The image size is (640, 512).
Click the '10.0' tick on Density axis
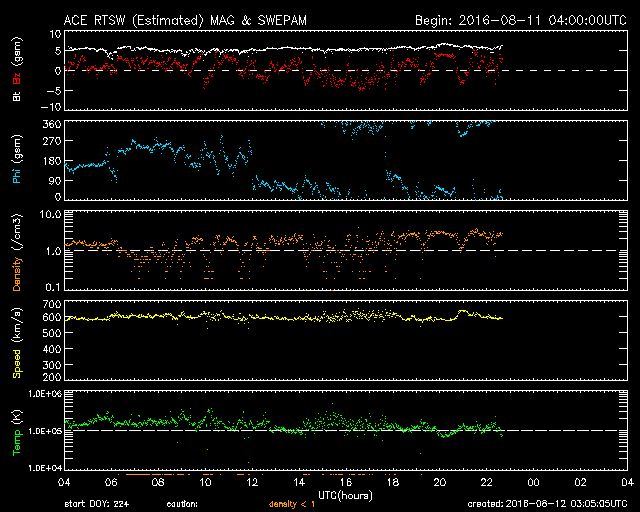pos(50,214)
